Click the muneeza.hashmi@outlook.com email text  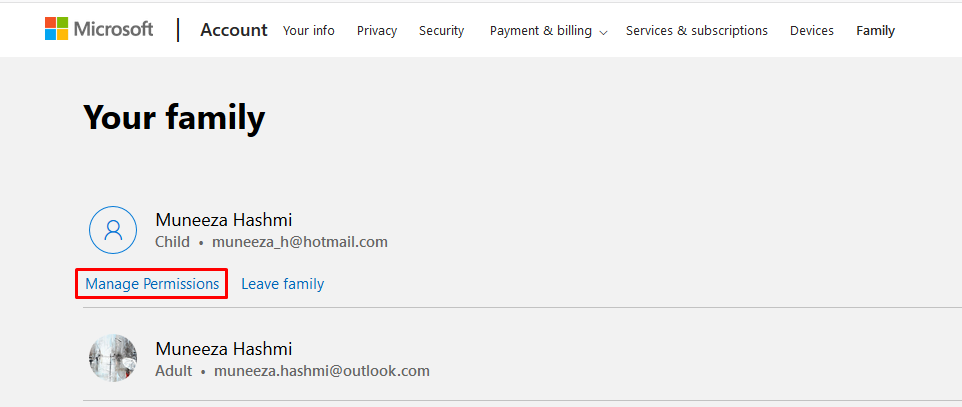pyautogui.click(x=322, y=371)
